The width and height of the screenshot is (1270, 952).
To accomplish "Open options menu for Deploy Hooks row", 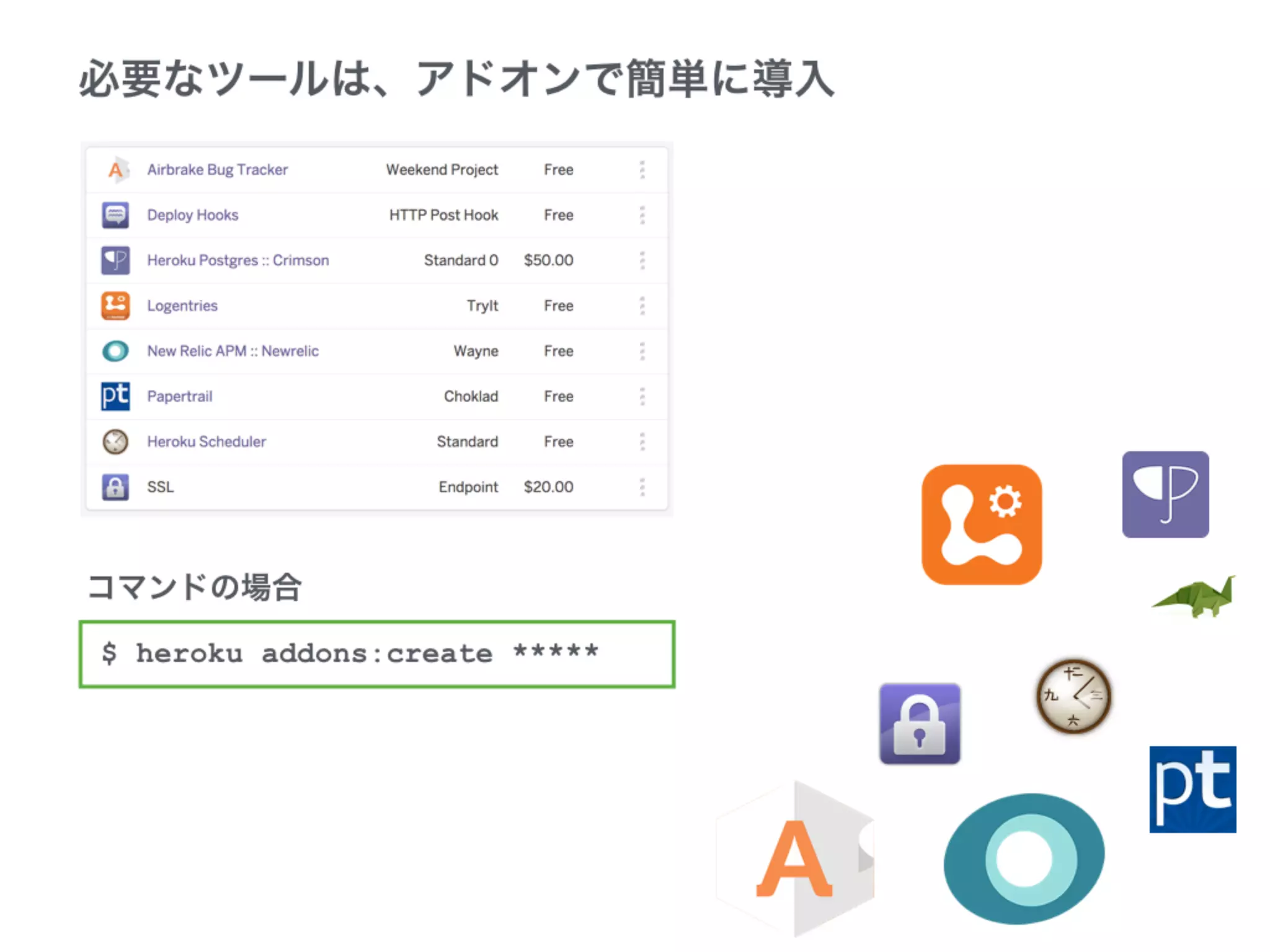I will [x=642, y=215].
